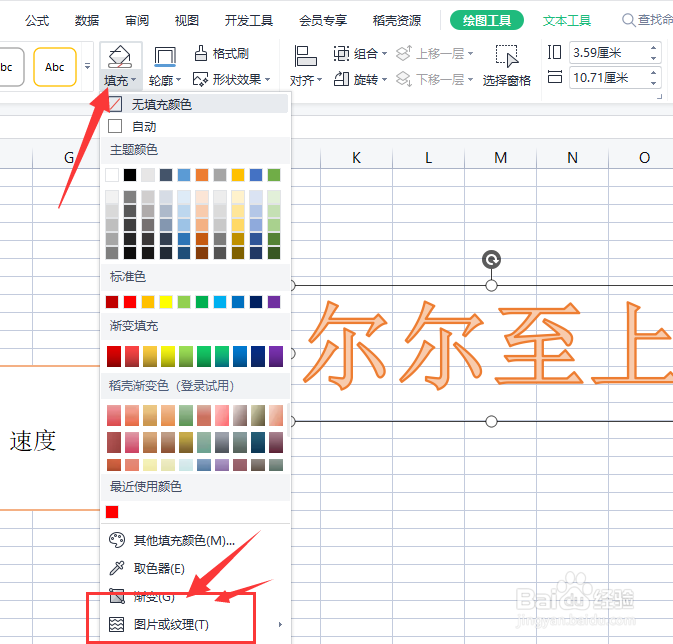Click the size dialog launcher icon
Image resolution: width=673 pixels, height=644 pixels.
point(660,97)
